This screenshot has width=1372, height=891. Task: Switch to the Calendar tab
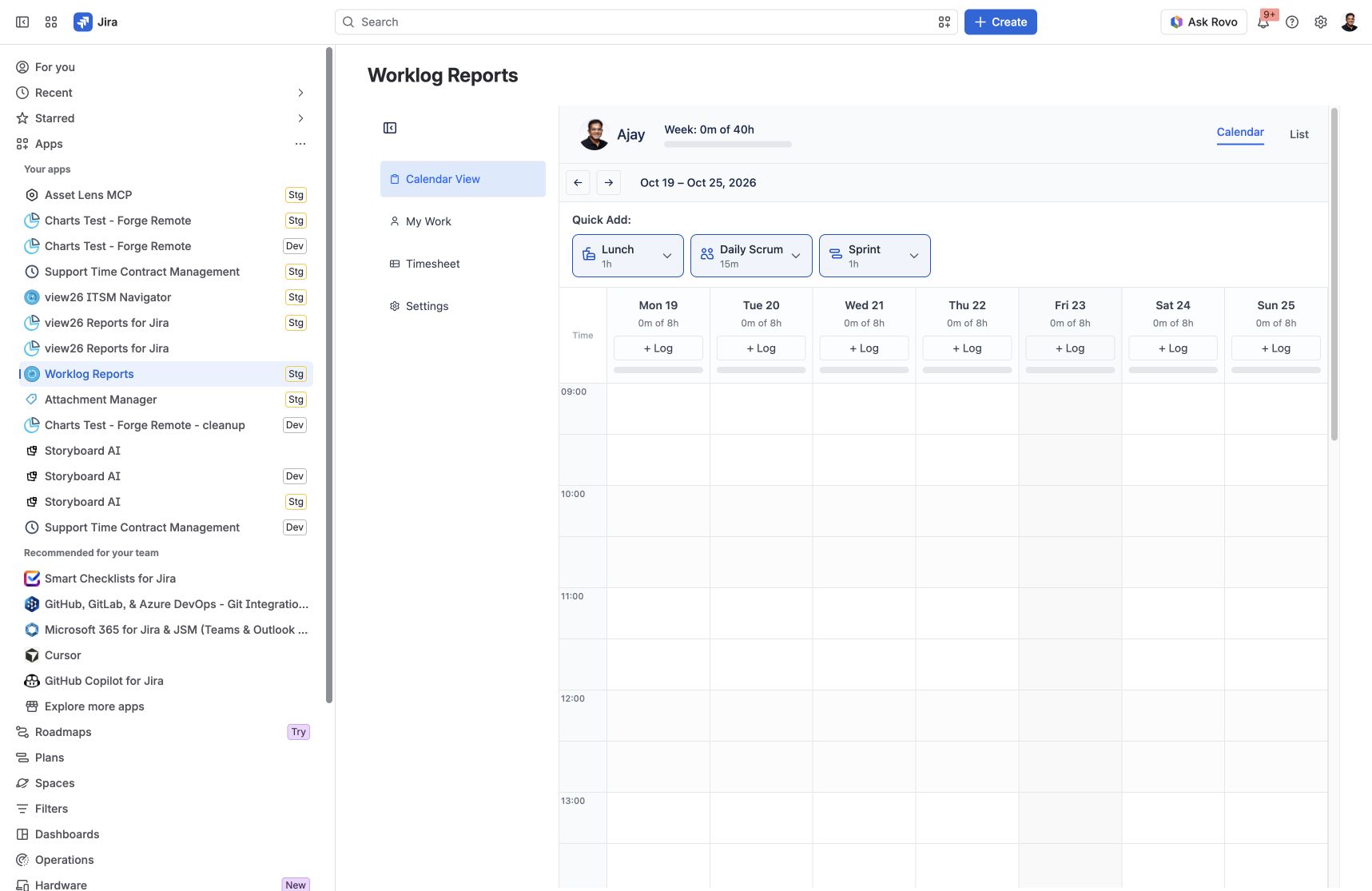tap(1240, 133)
